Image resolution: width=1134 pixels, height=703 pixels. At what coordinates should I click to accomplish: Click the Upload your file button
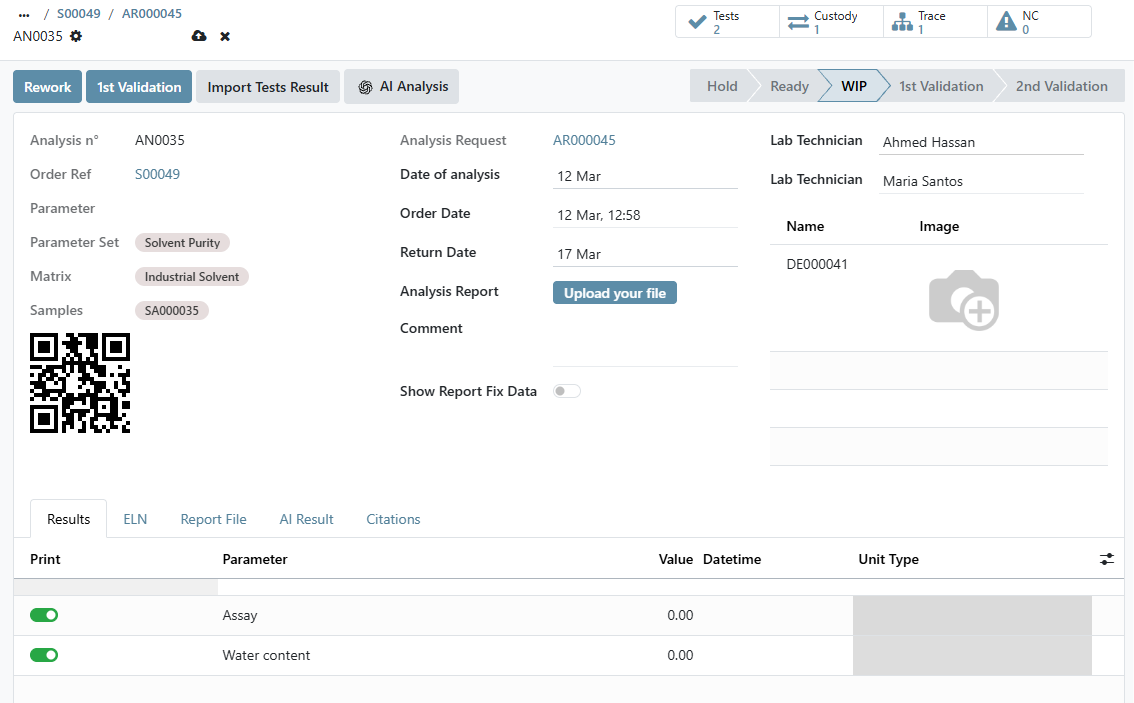(614, 293)
